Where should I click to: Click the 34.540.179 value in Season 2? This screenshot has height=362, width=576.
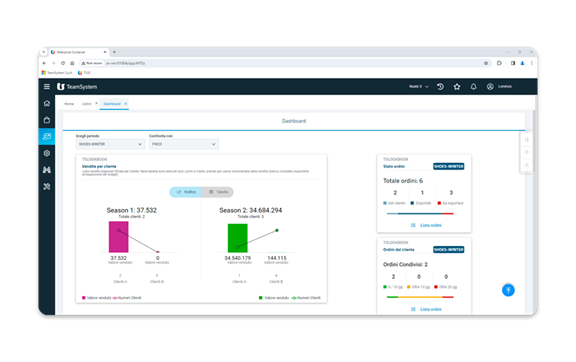click(238, 258)
